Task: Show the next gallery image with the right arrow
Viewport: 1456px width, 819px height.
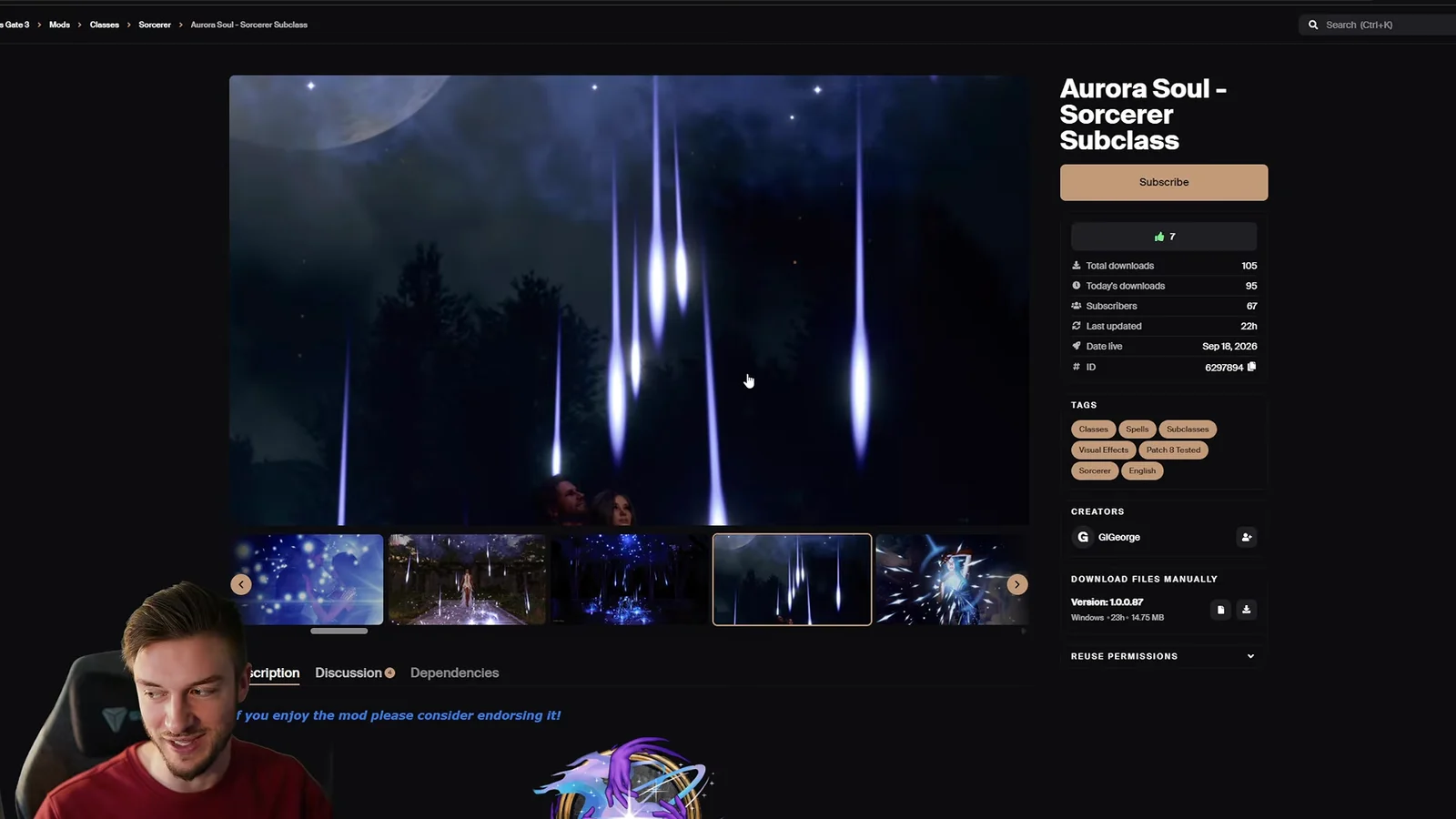Action: [1017, 584]
